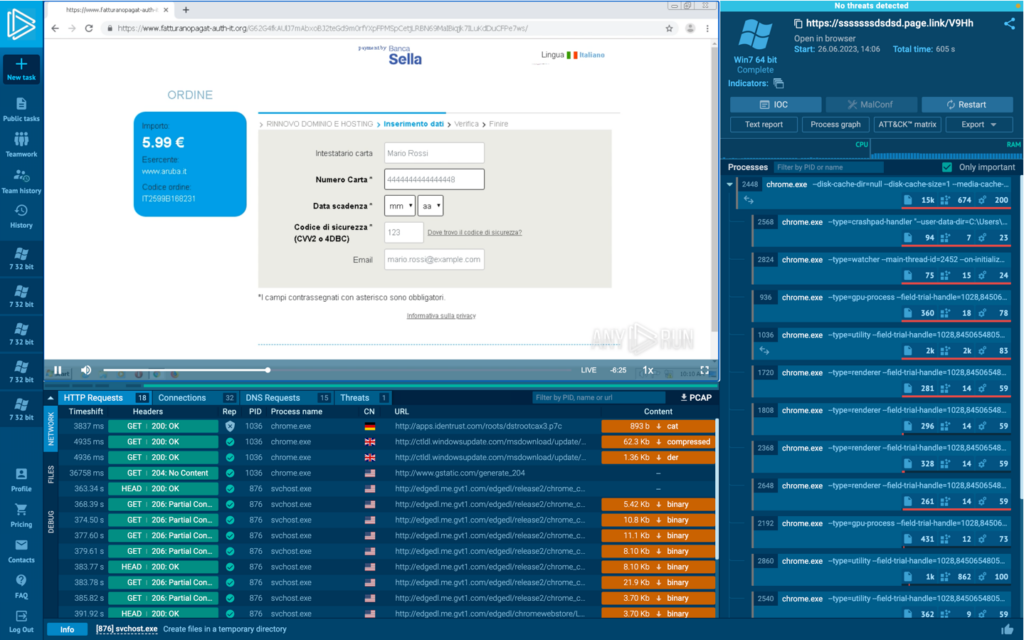Open the 'mm' expiry month dropdown
This screenshot has width=1024, height=640.
coord(399,205)
